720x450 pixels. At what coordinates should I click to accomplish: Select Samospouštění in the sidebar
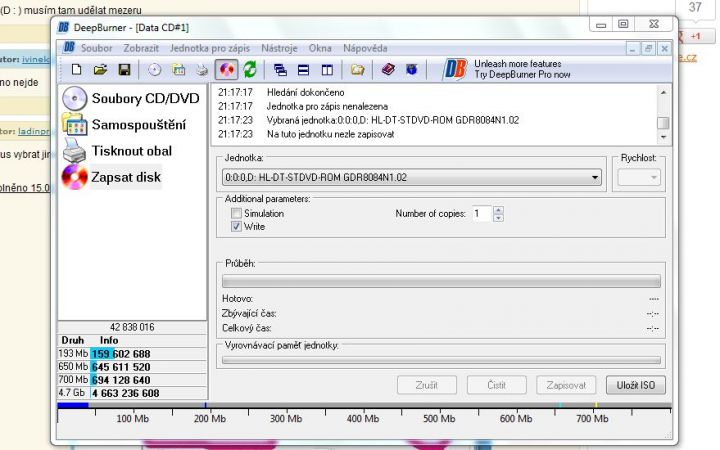[x=124, y=124]
